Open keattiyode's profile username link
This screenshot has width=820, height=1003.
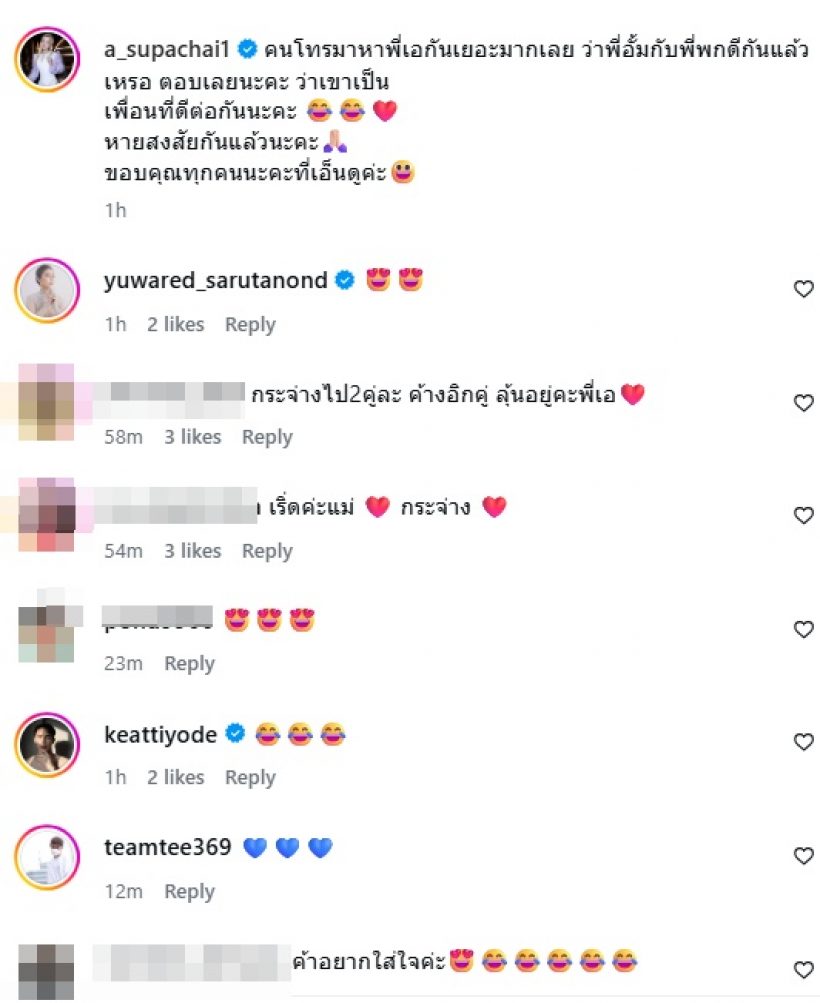pos(161,734)
